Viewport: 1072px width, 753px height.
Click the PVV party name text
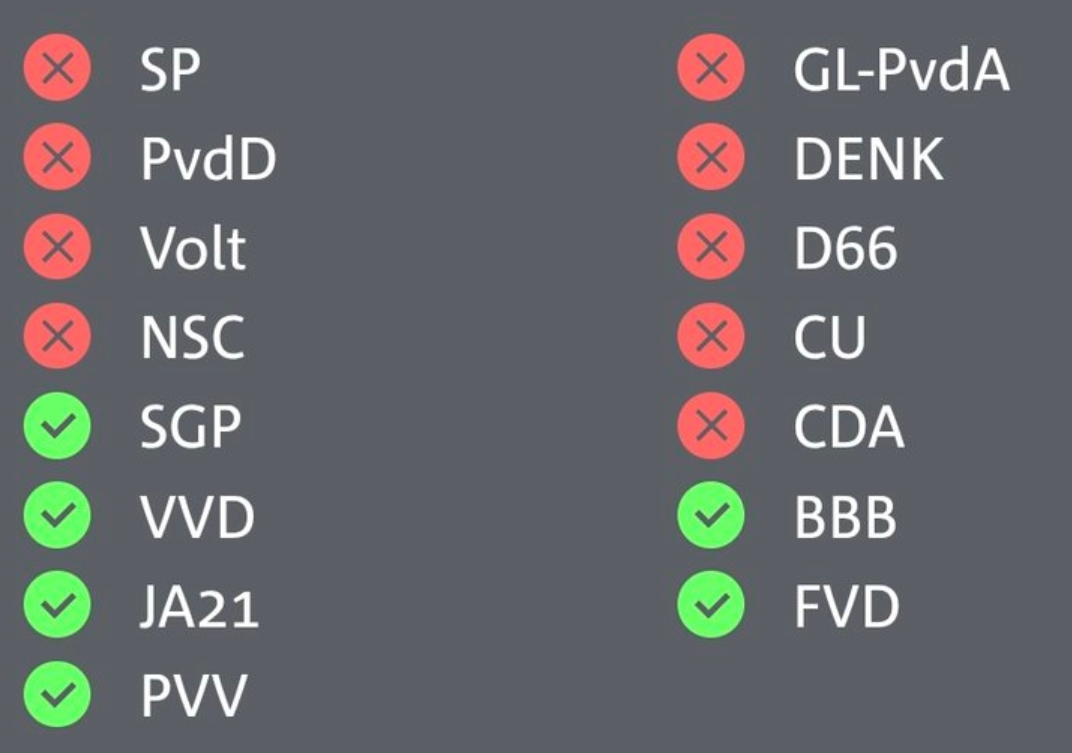click(x=193, y=696)
